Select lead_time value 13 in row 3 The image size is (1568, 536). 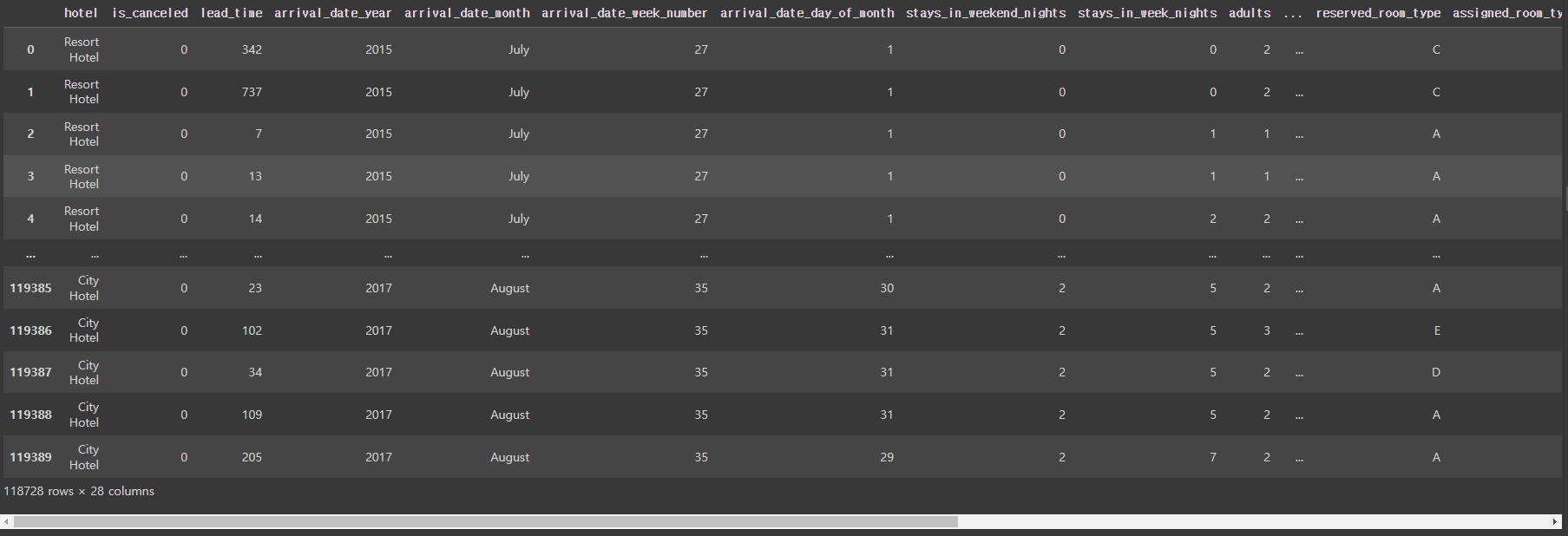(255, 176)
